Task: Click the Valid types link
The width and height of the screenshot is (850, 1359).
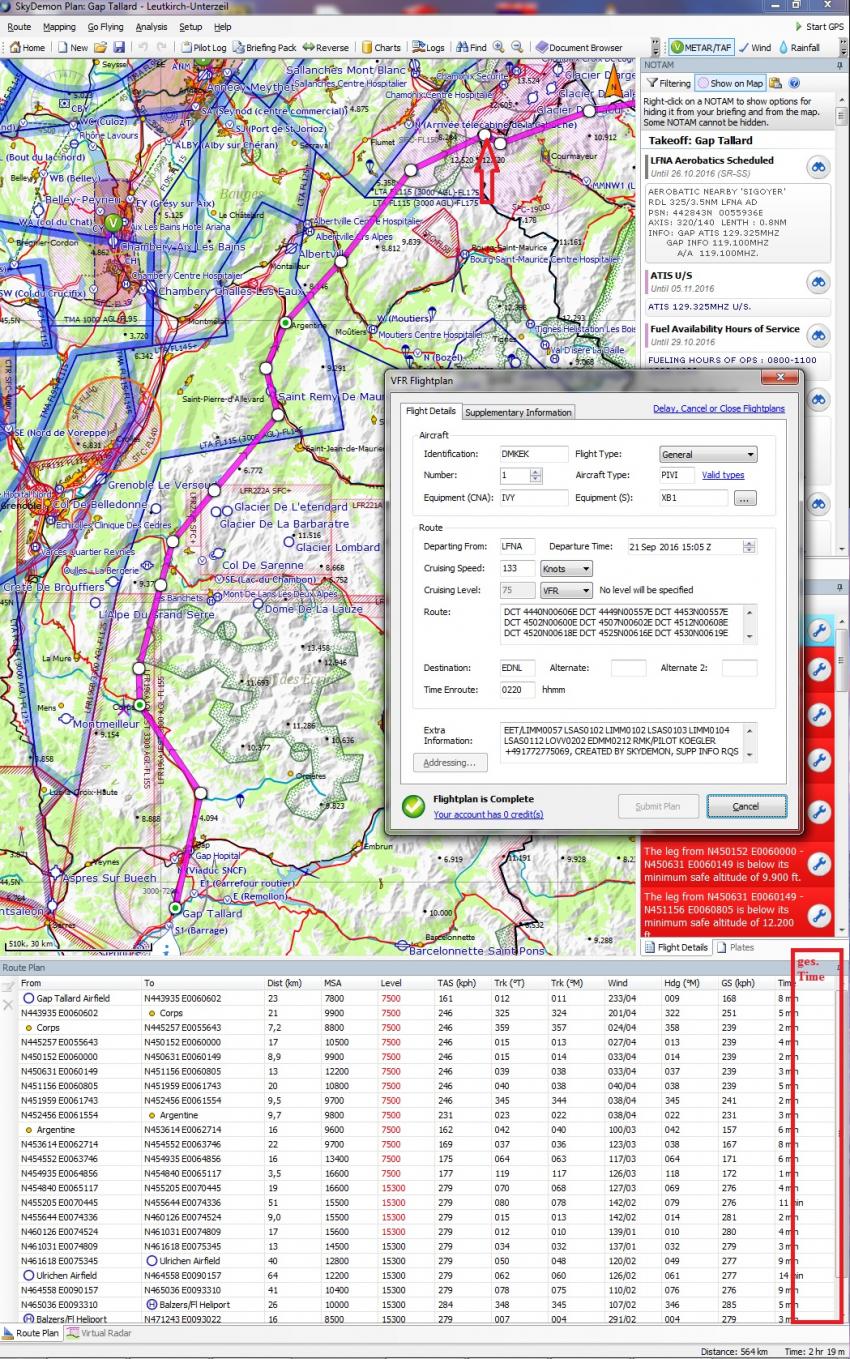Action: [723, 475]
